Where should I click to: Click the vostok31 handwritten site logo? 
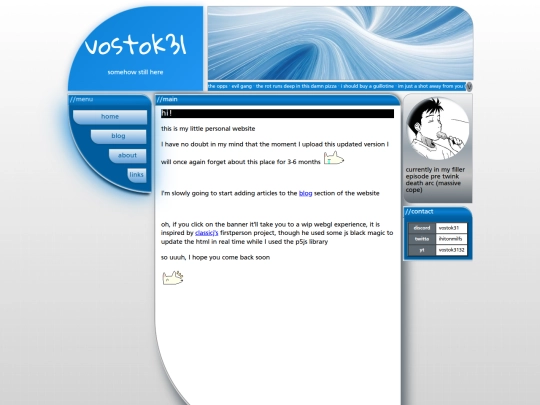135,45
